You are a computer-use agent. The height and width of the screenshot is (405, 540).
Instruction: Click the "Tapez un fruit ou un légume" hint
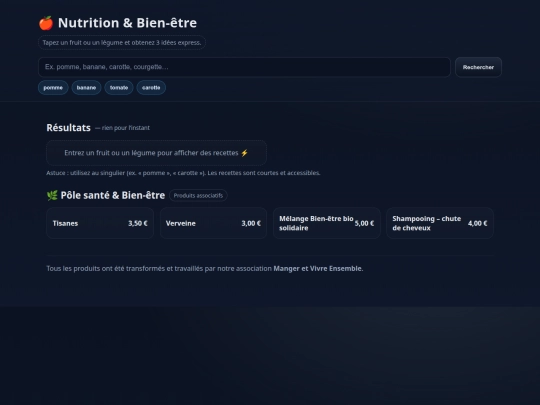point(122,43)
